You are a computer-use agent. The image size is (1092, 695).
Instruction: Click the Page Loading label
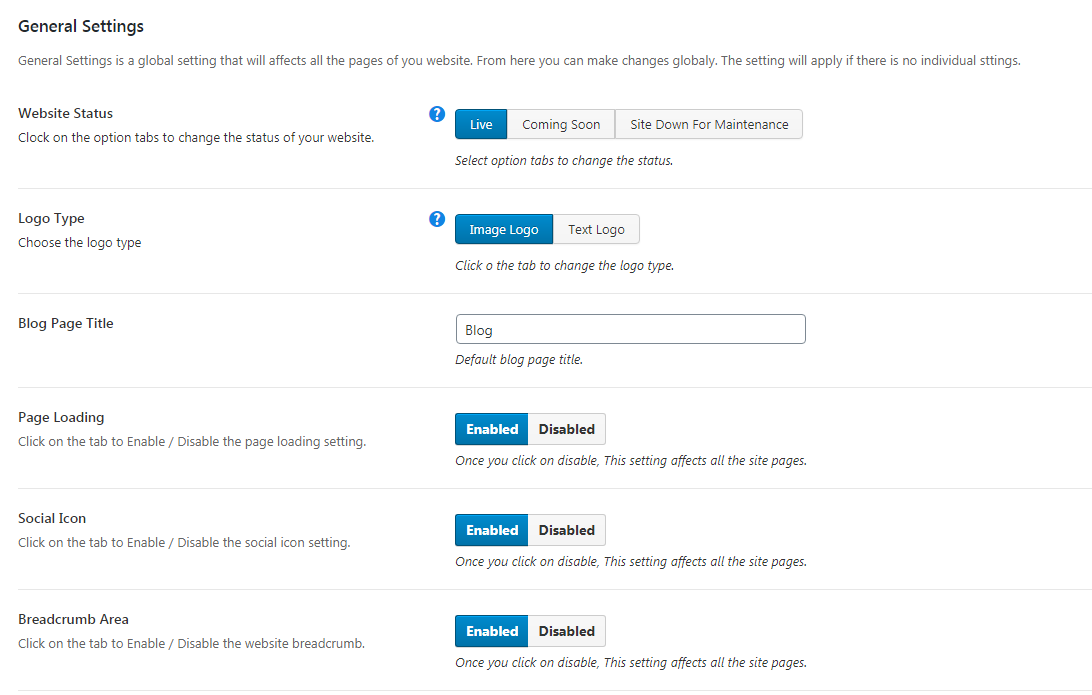tap(61, 418)
